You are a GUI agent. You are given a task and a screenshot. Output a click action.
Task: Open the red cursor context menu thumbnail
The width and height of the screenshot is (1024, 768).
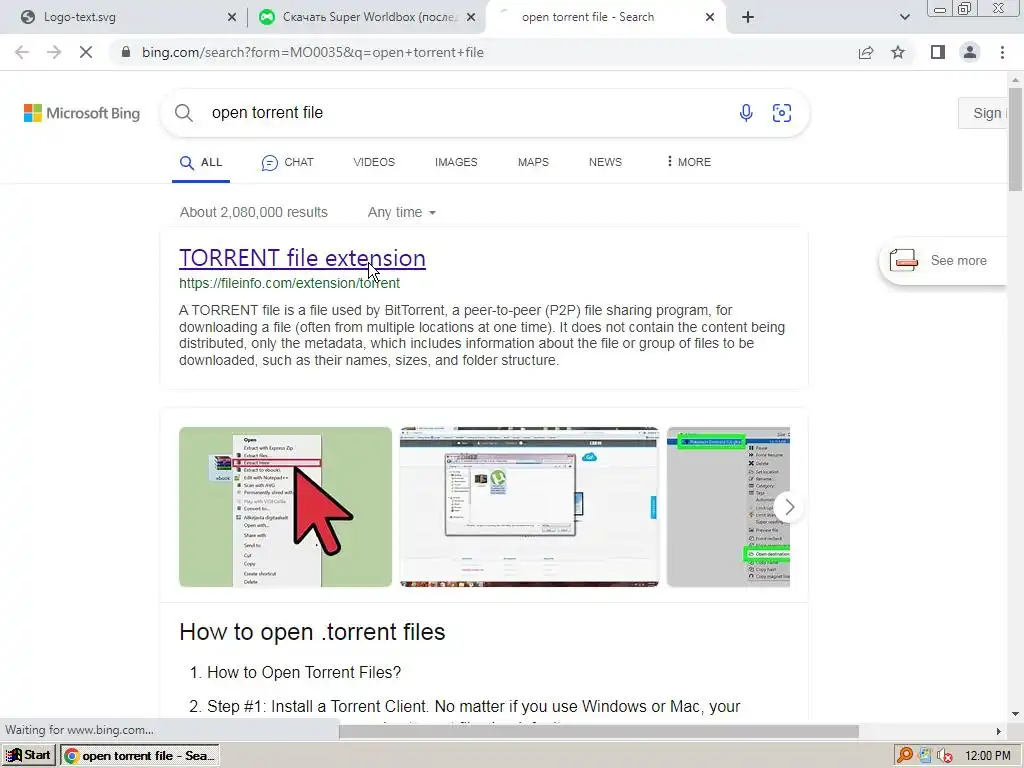285,507
